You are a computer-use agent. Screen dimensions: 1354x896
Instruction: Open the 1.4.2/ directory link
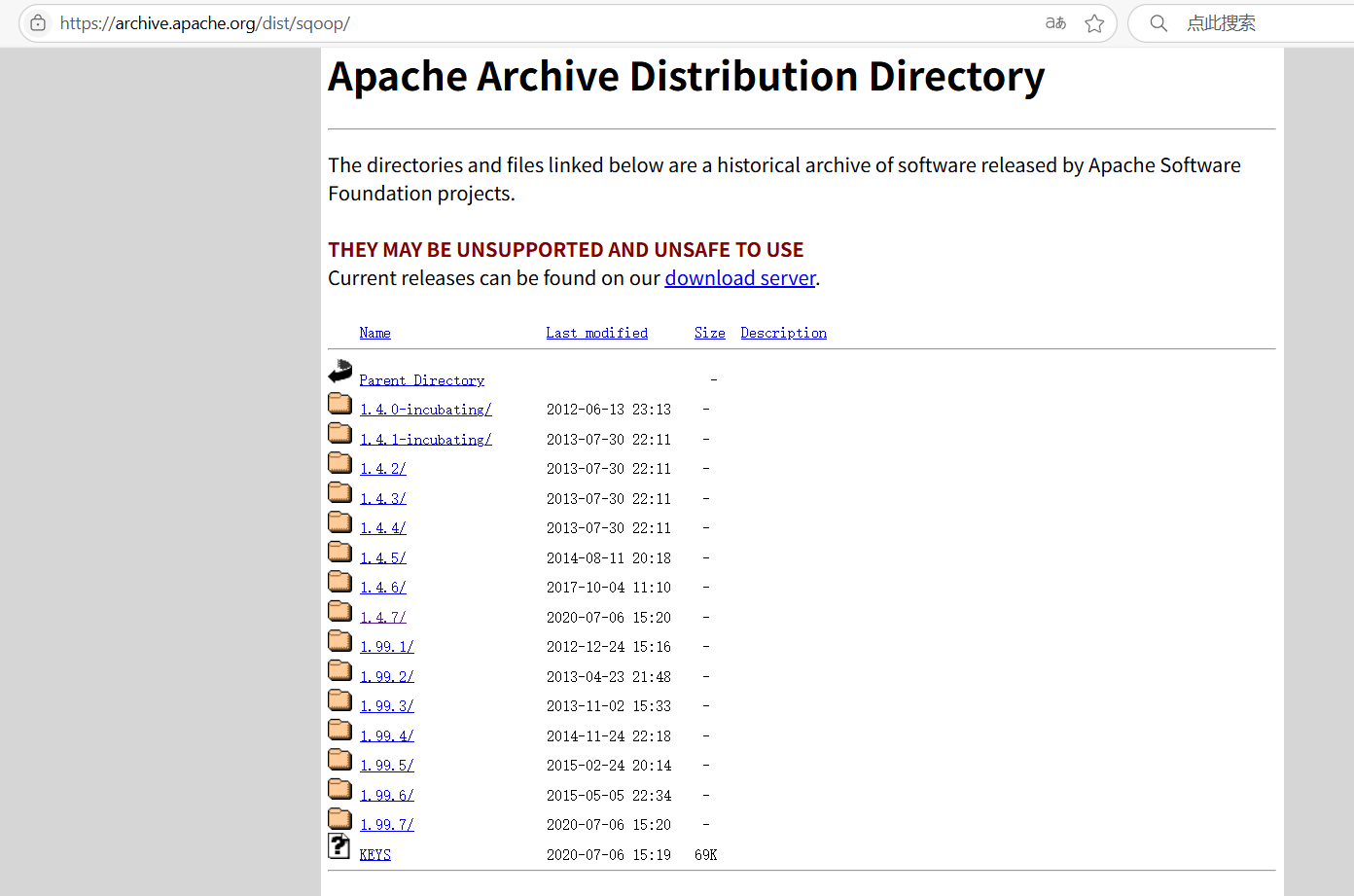click(x=382, y=469)
